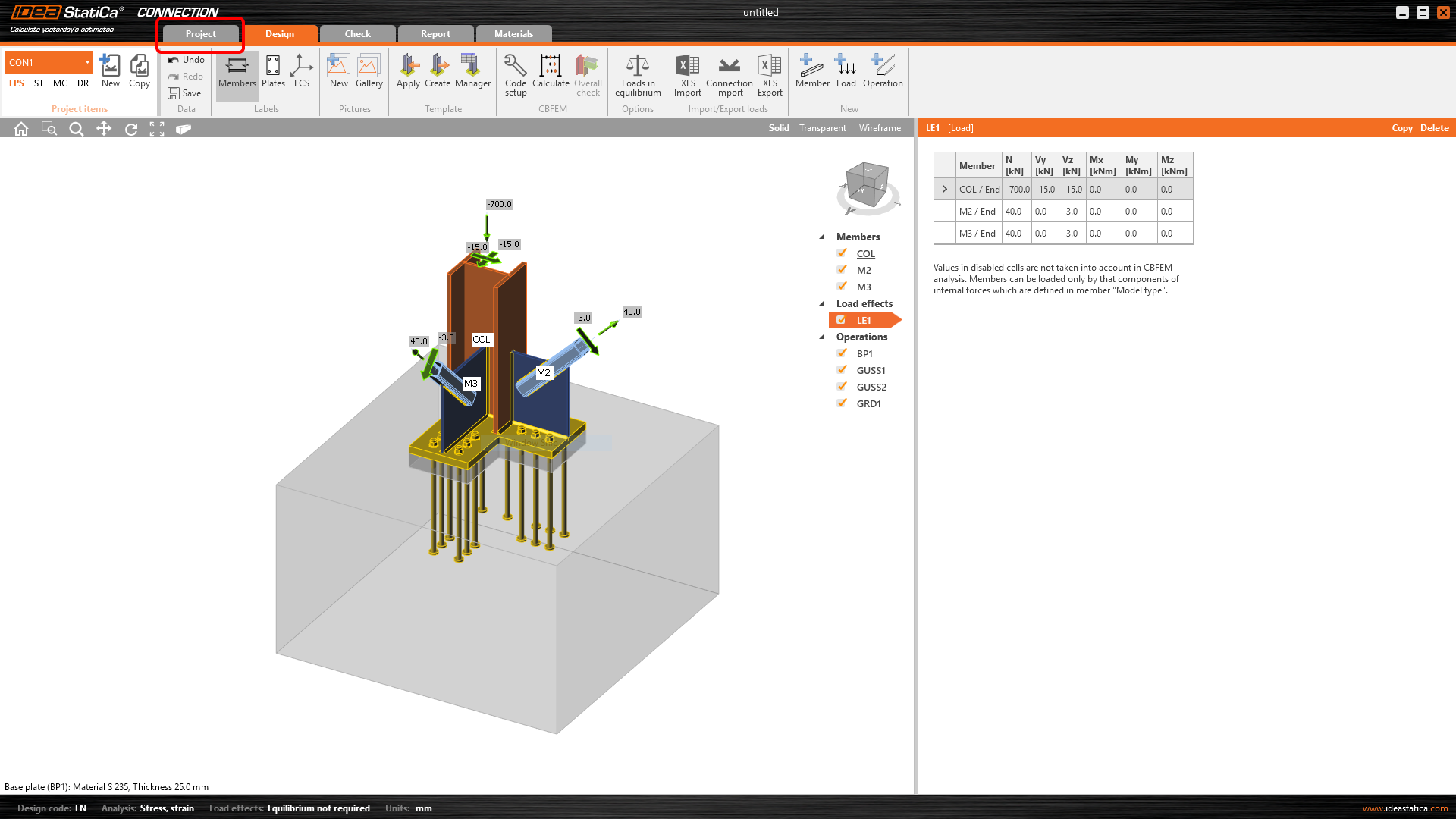Open the CON1 project item dropdown
1456x819 pixels.
(87, 62)
